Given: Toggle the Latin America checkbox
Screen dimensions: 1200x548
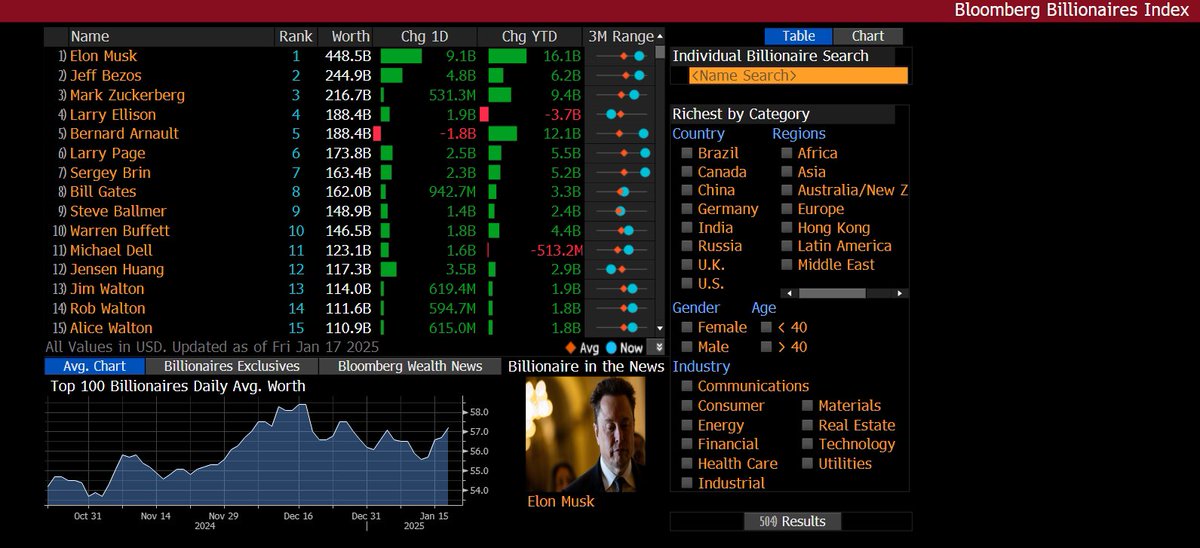Looking at the screenshot, I should [x=787, y=246].
